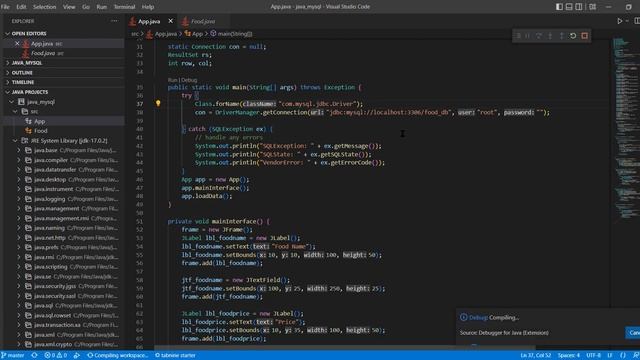Restart the debug session
Viewport: 640px width, 360px height.
click(573, 36)
